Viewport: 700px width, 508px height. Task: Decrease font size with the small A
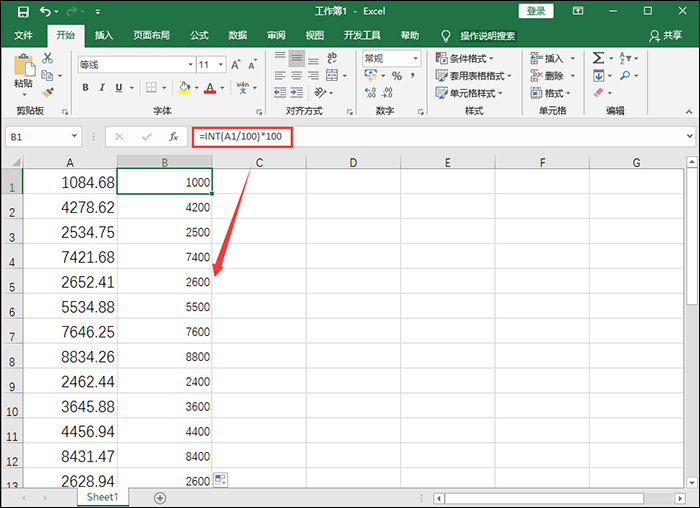[x=253, y=65]
